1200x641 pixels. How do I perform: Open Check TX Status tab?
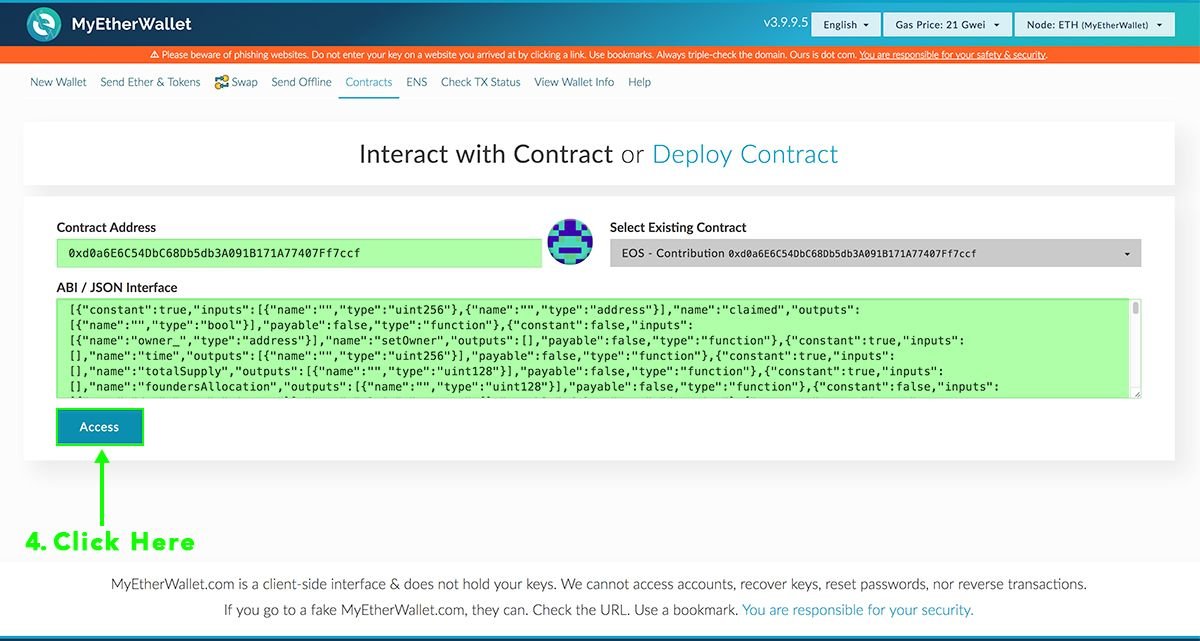tap(481, 82)
